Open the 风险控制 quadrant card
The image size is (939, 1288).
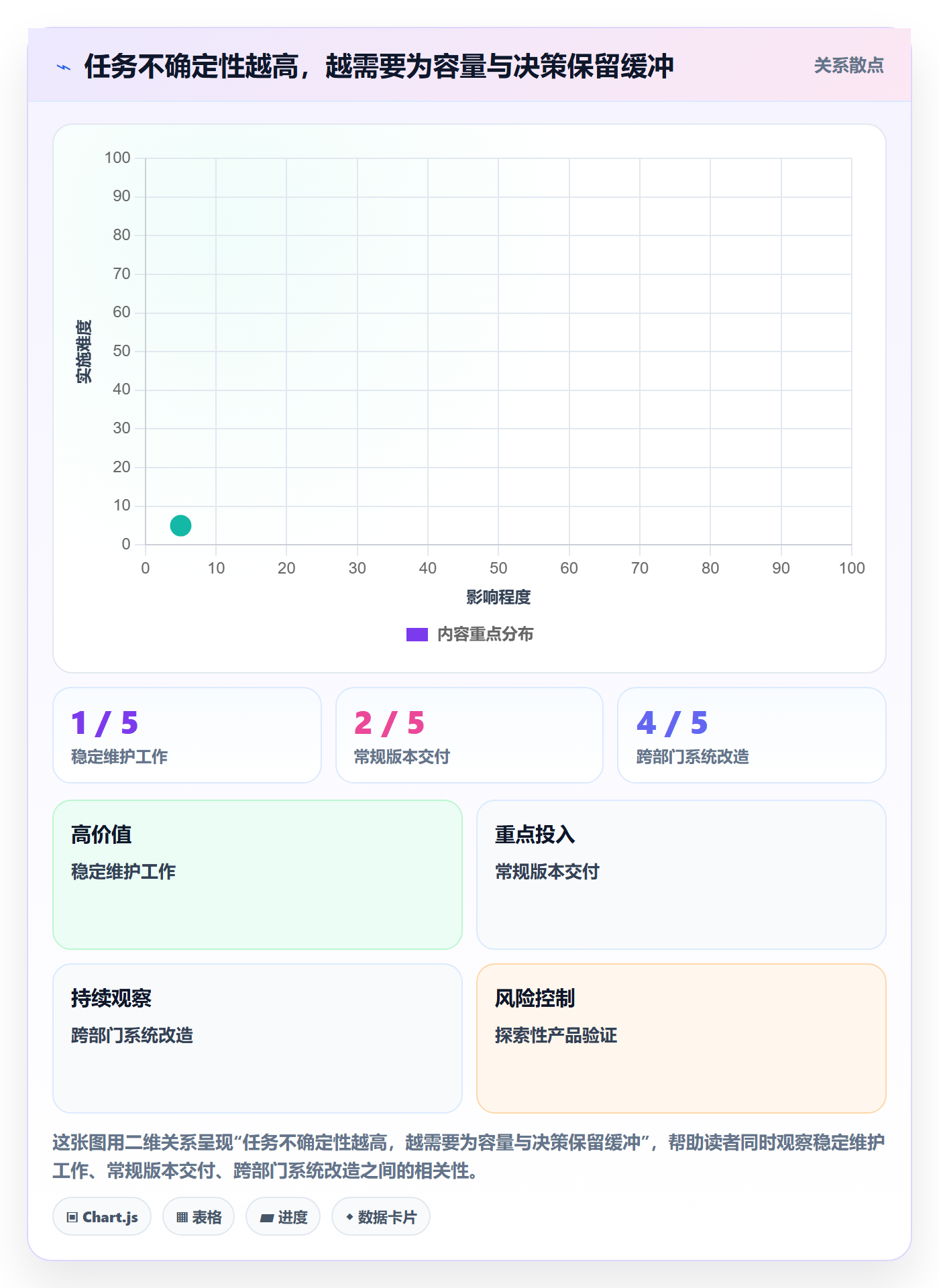click(681, 1038)
